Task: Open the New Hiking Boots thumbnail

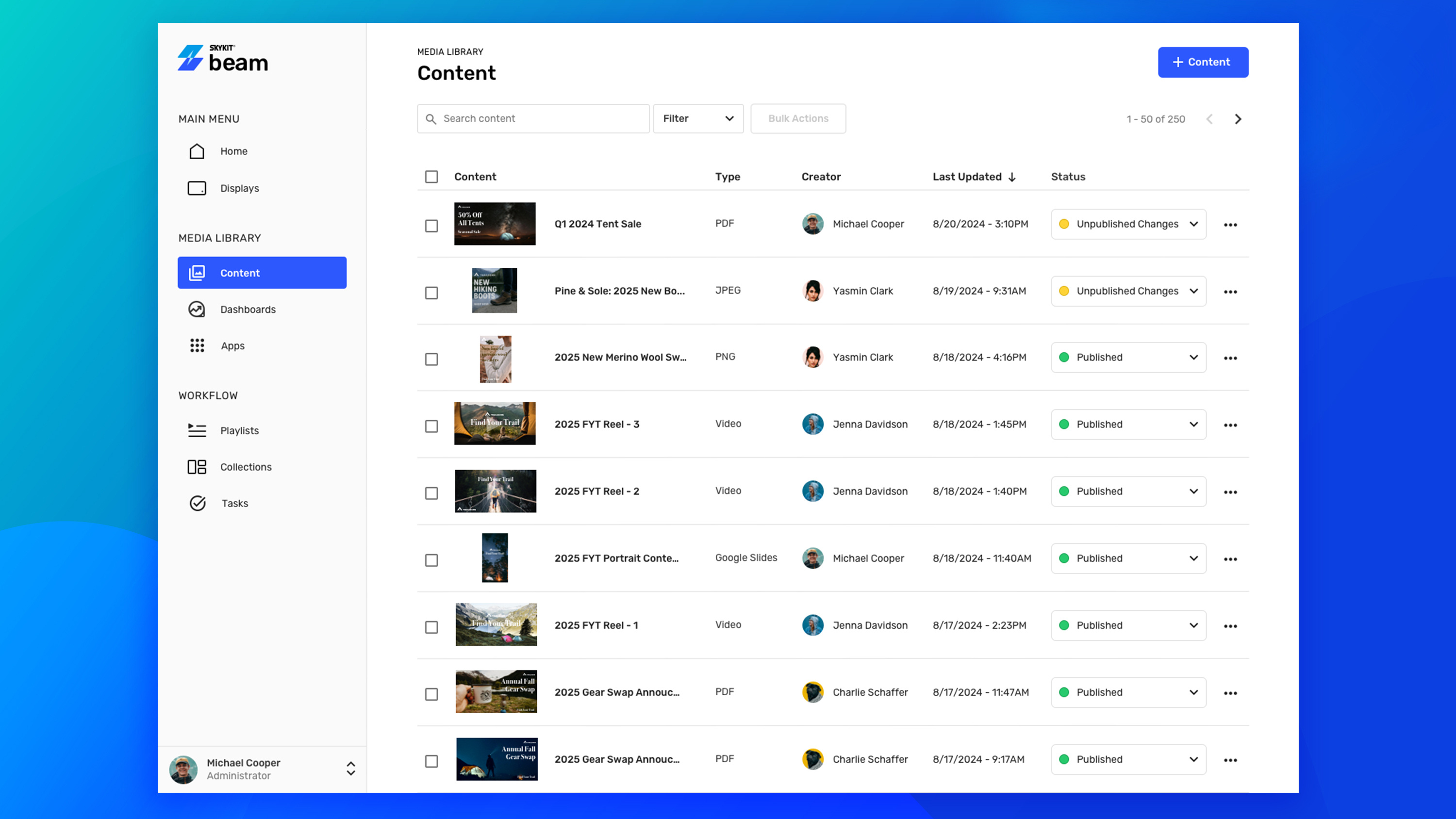Action: 495,291
